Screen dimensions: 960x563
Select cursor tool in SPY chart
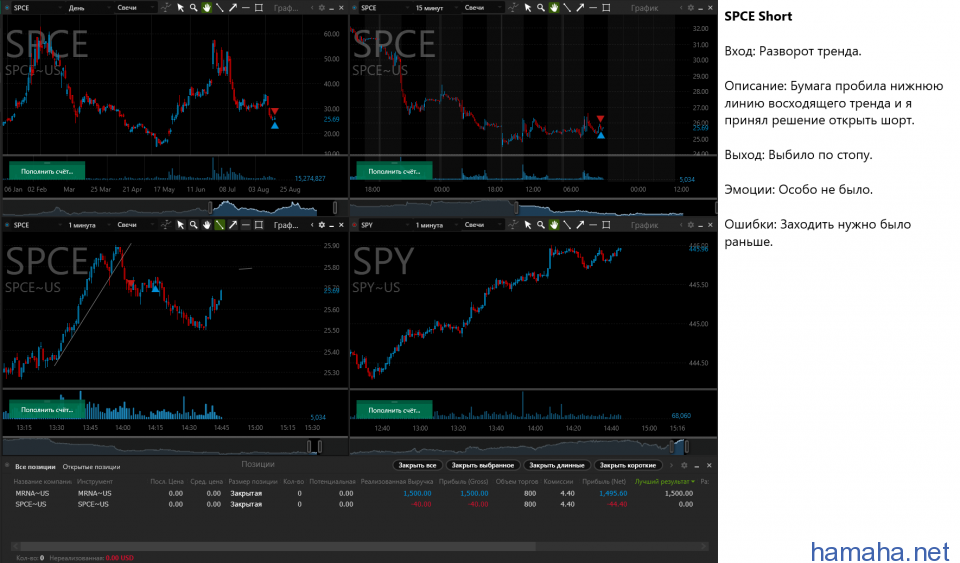click(527, 225)
